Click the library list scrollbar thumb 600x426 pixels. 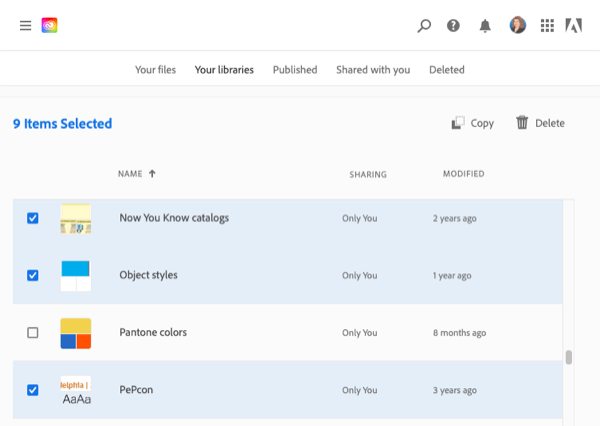[569, 357]
